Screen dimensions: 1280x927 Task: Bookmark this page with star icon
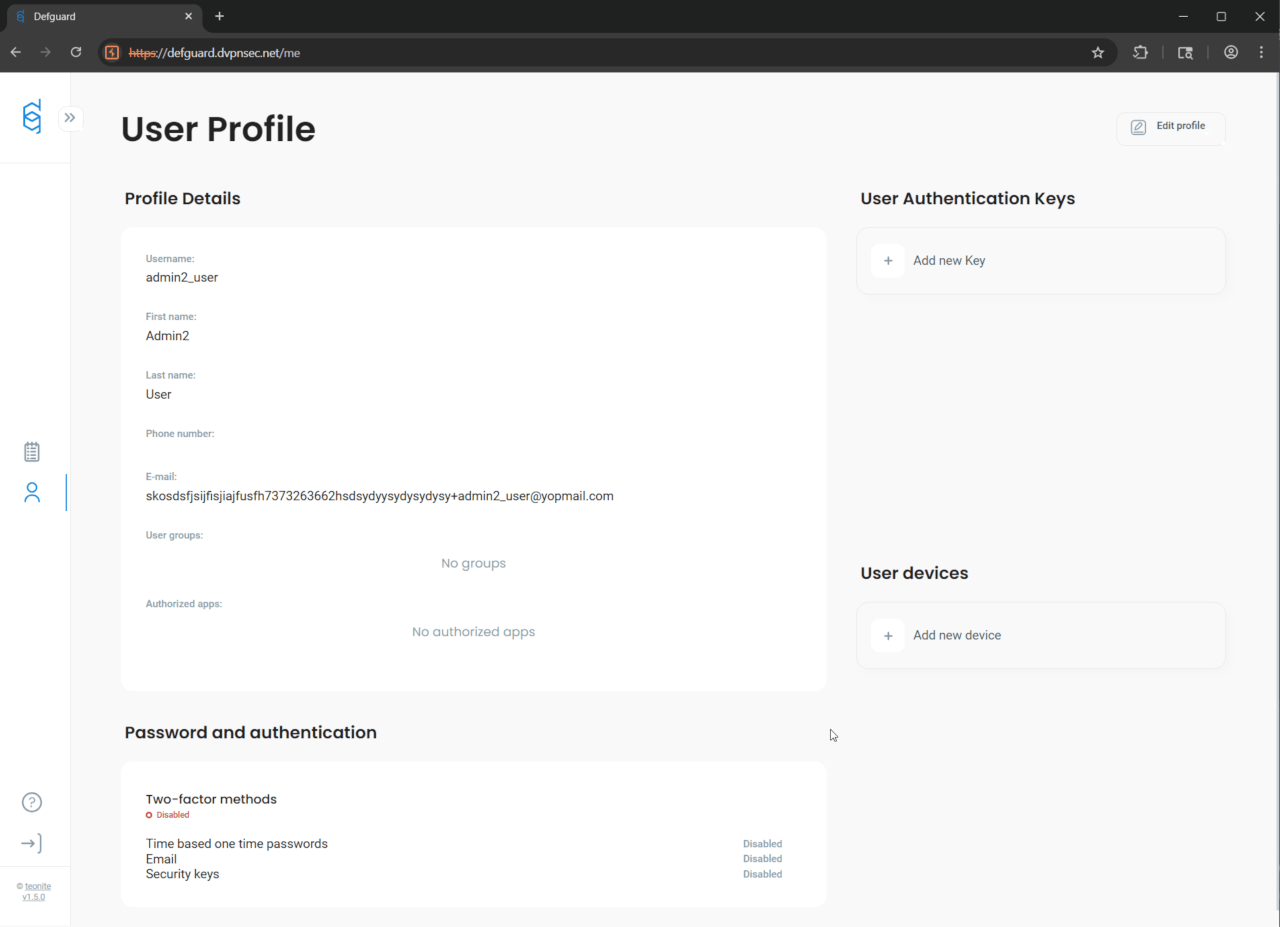coord(1098,53)
